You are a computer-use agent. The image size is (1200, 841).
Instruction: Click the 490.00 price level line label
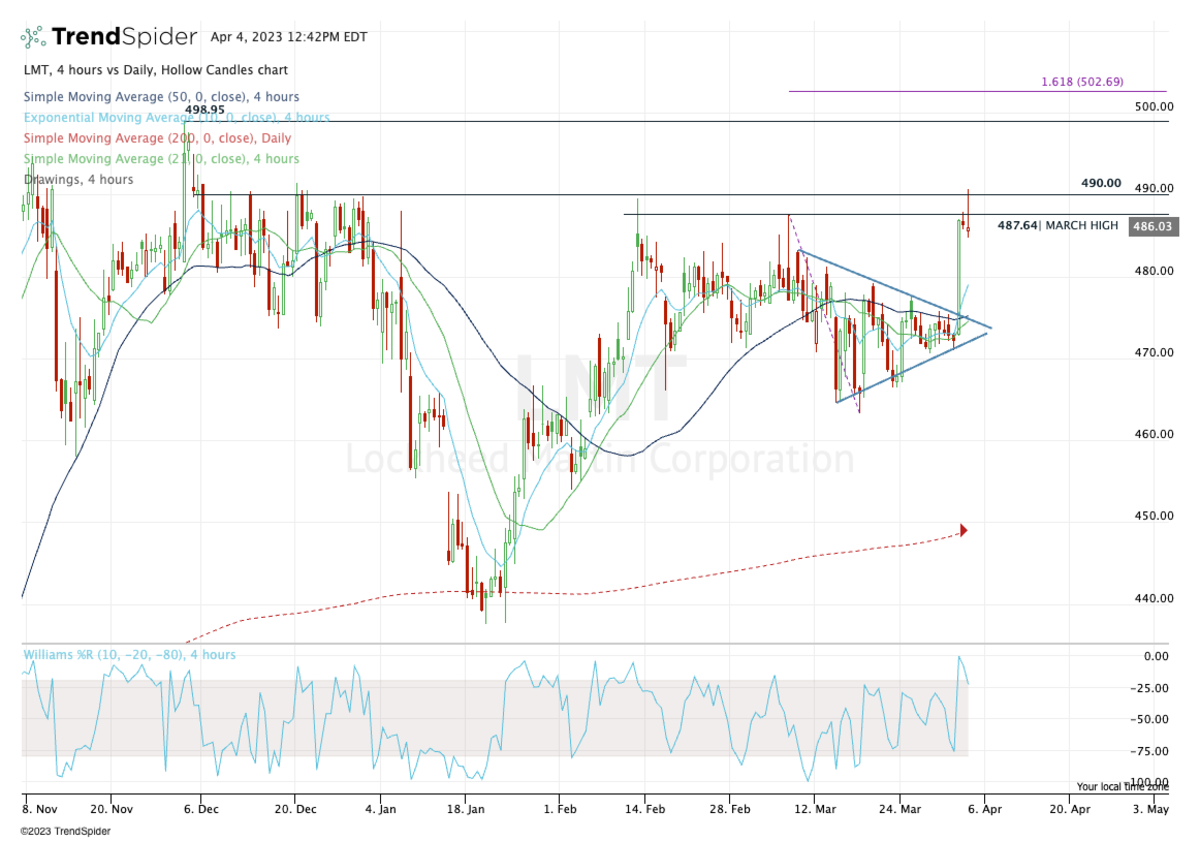click(1100, 184)
